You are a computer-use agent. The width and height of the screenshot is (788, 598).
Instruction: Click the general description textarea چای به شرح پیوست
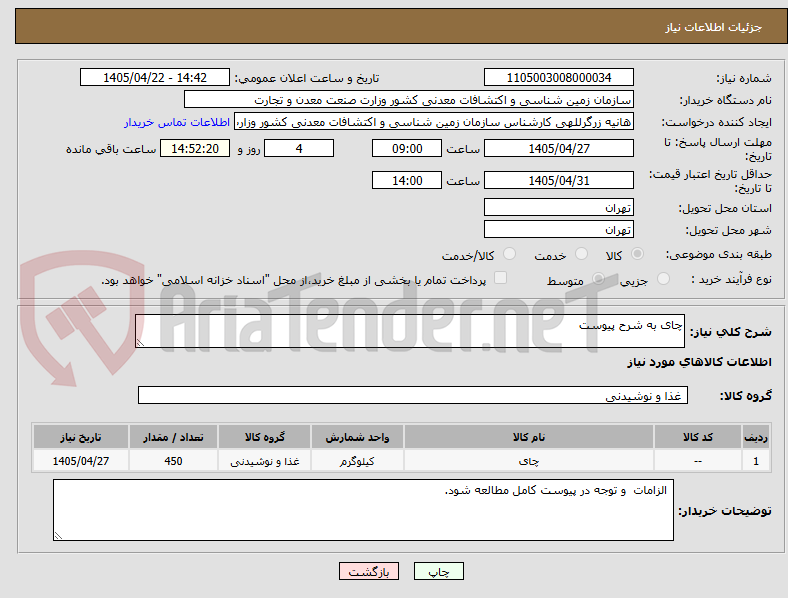click(410, 331)
